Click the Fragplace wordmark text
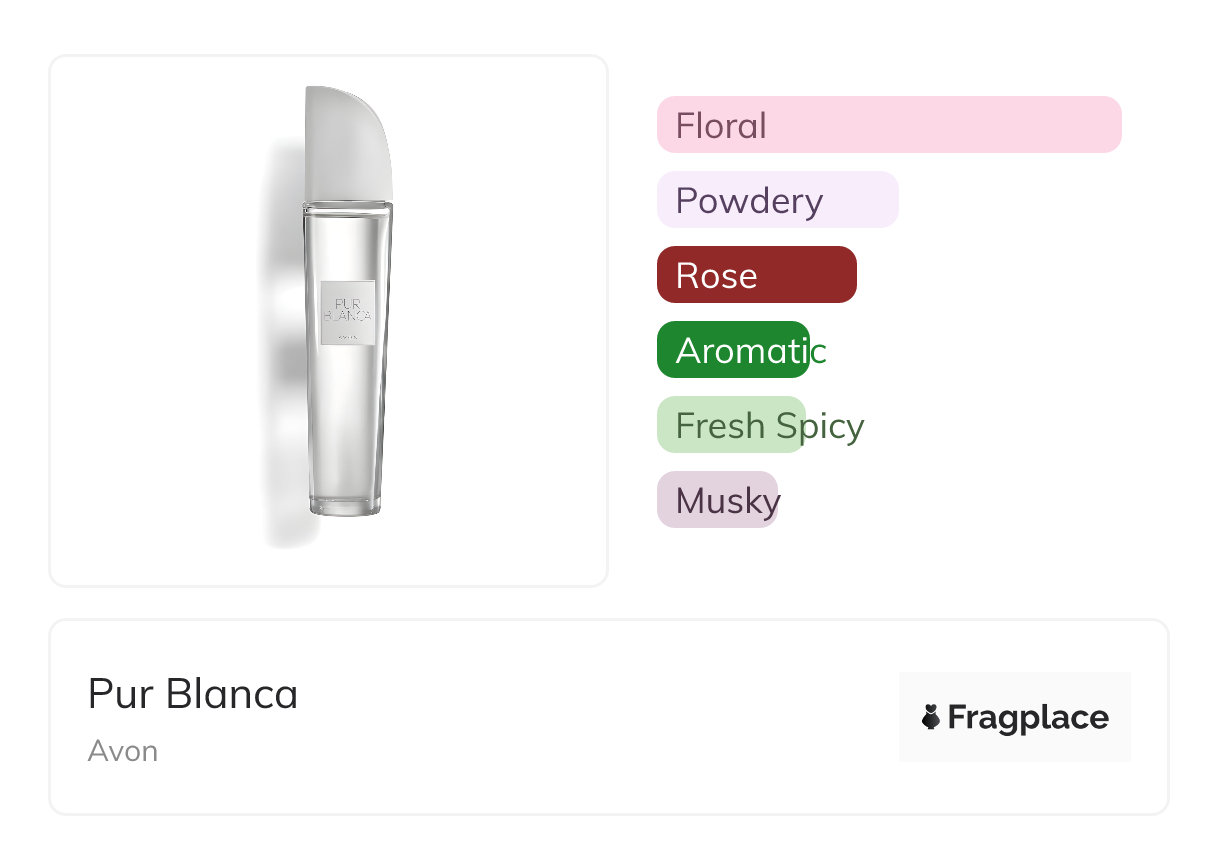The image size is (1218, 864). pyautogui.click(x=1028, y=718)
